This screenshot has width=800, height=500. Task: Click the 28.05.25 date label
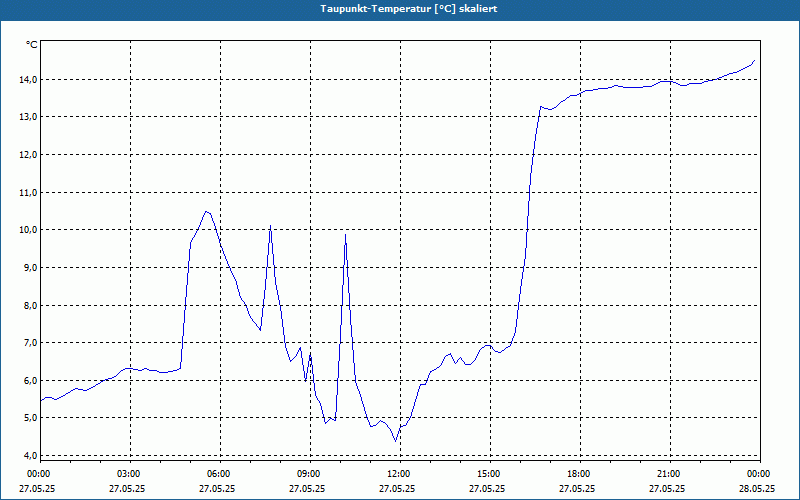pos(757,488)
